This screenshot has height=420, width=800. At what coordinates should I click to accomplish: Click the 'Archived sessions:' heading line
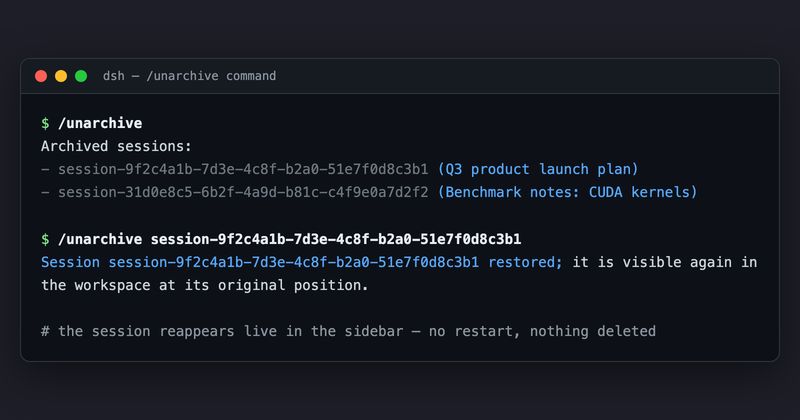116,146
